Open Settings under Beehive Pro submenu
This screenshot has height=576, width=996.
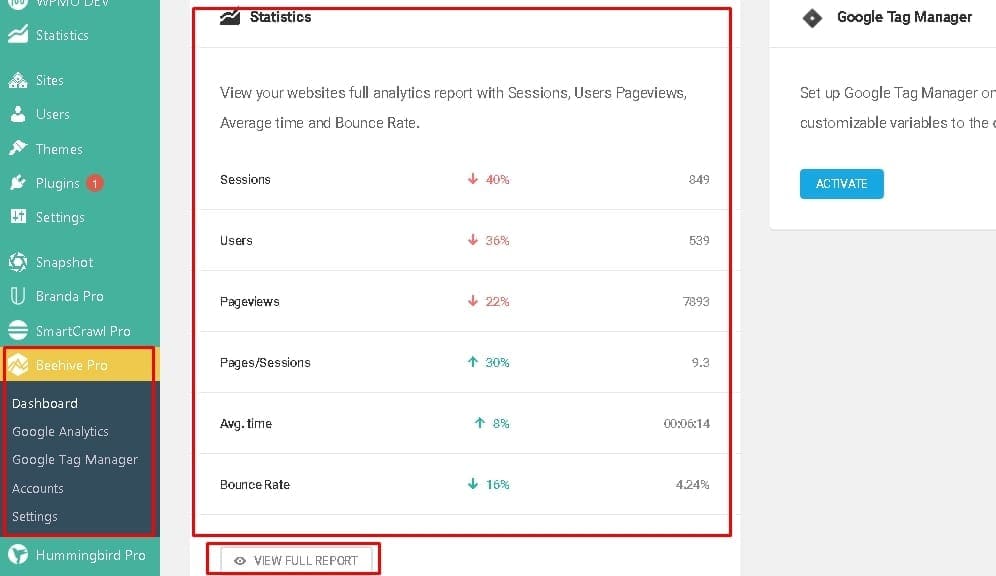34,517
